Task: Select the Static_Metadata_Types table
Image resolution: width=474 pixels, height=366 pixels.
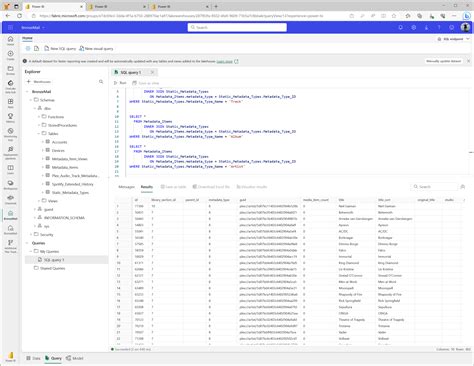Action: pyautogui.click(x=70, y=193)
